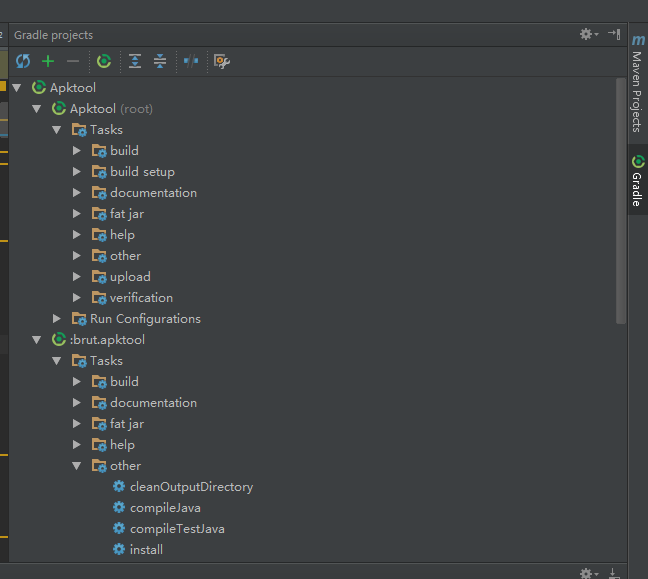Attach a Gradle project with plus icon
The image size is (648, 579).
[x=48, y=61]
